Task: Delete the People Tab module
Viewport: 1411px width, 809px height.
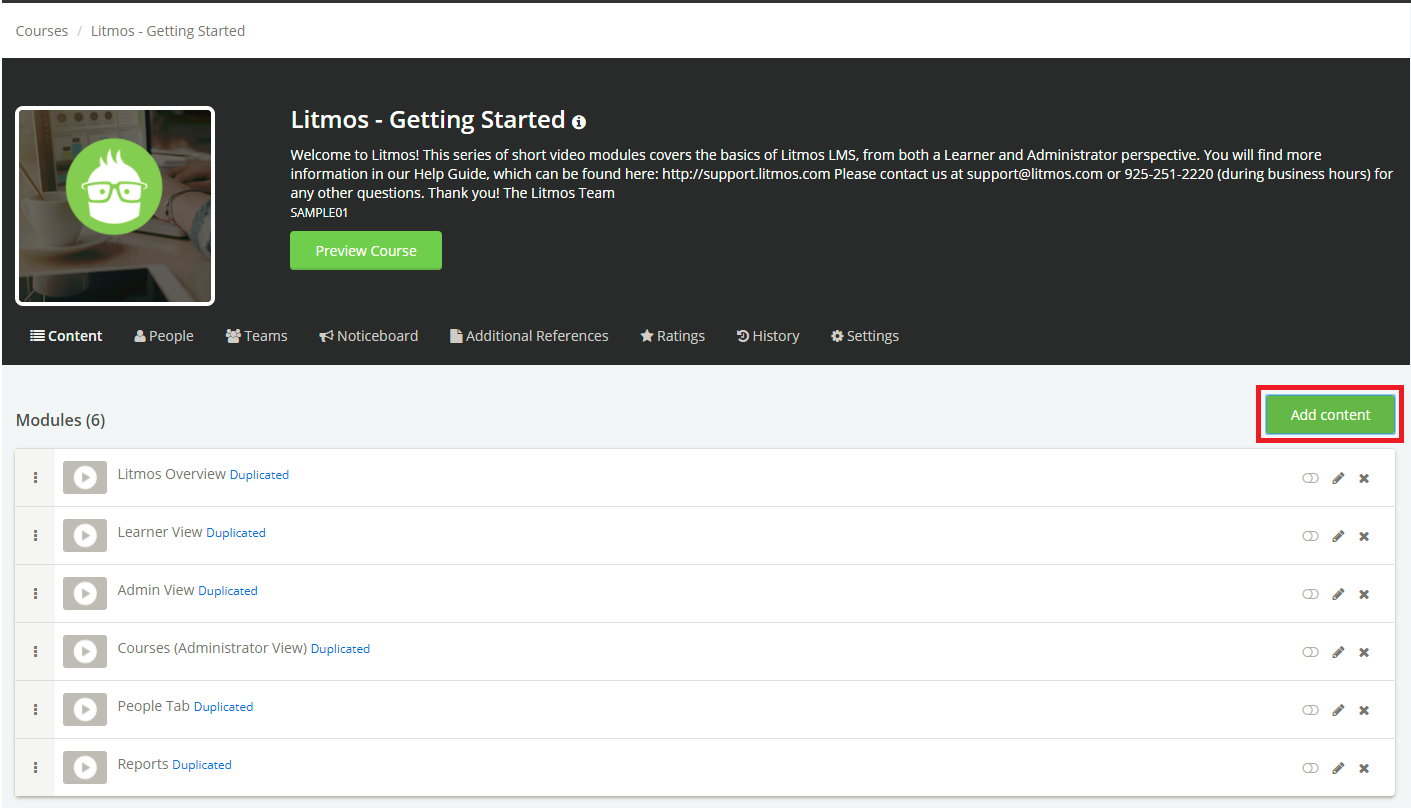Action: (1364, 710)
